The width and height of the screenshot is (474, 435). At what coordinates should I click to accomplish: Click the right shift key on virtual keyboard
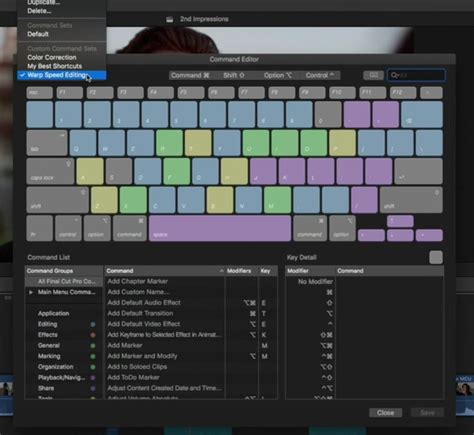click(x=411, y=200)
